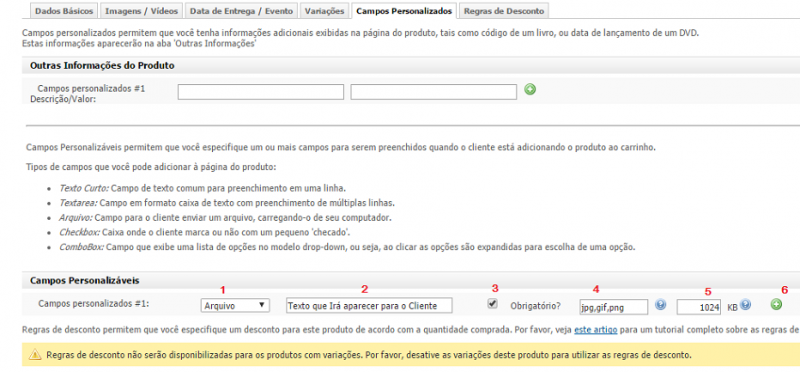Open the Regras de Desconto tab

[504, 11]
